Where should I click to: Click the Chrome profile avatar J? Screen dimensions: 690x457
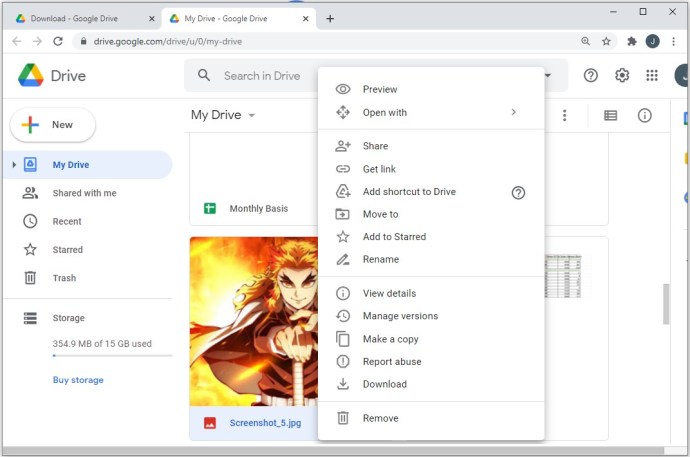coord(653,41)
